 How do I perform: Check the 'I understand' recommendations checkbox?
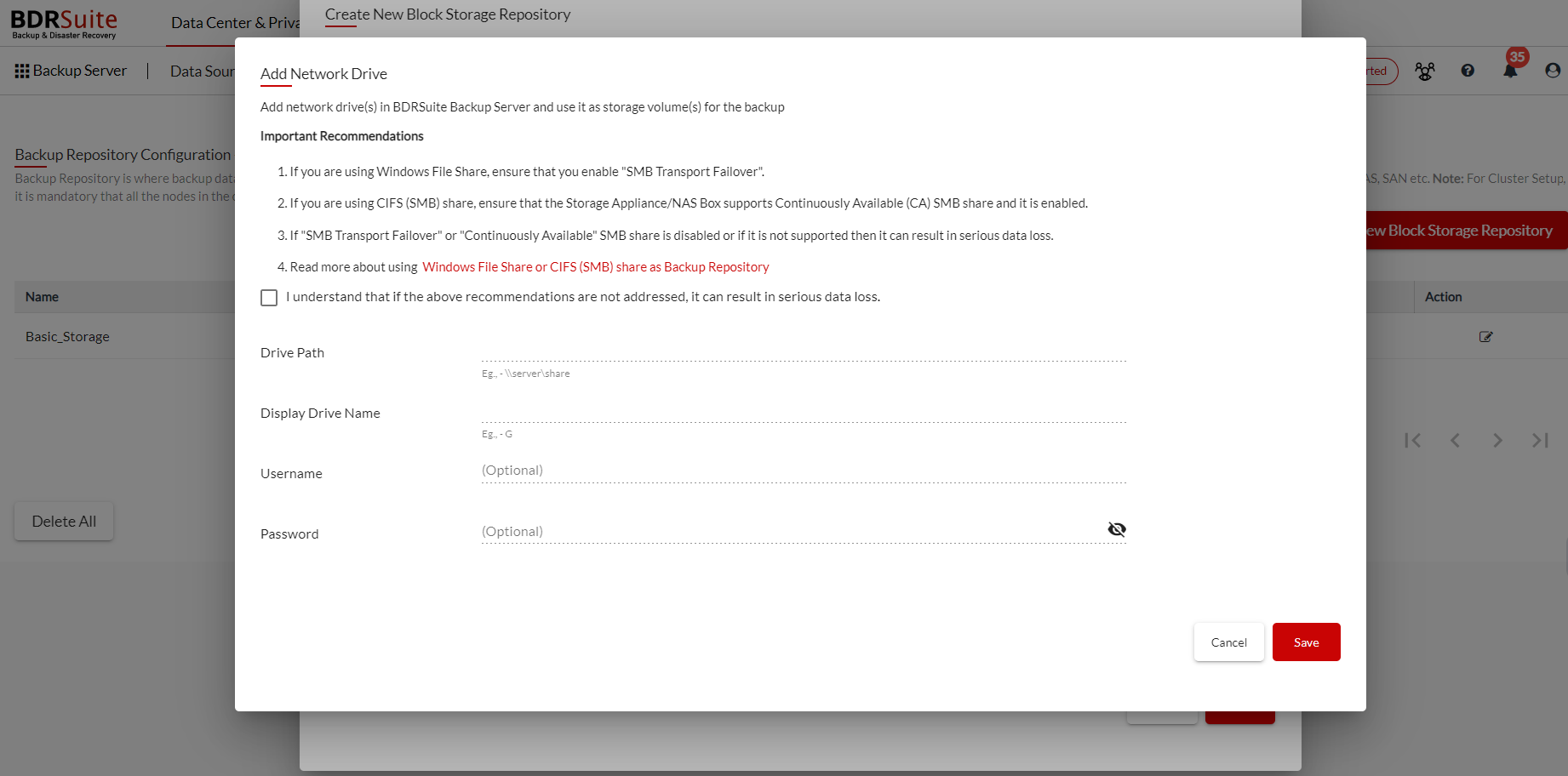[269, 298]
